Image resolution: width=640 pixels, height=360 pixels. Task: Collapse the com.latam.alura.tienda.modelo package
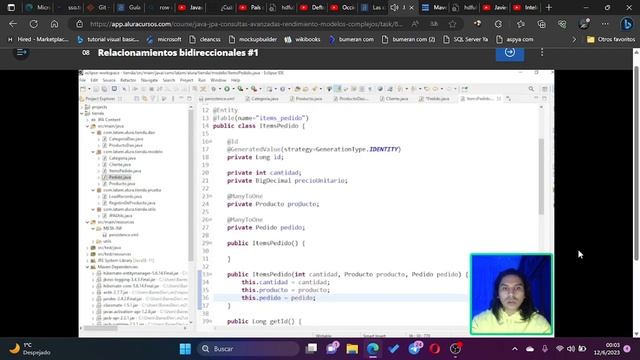tap(93, 152)
